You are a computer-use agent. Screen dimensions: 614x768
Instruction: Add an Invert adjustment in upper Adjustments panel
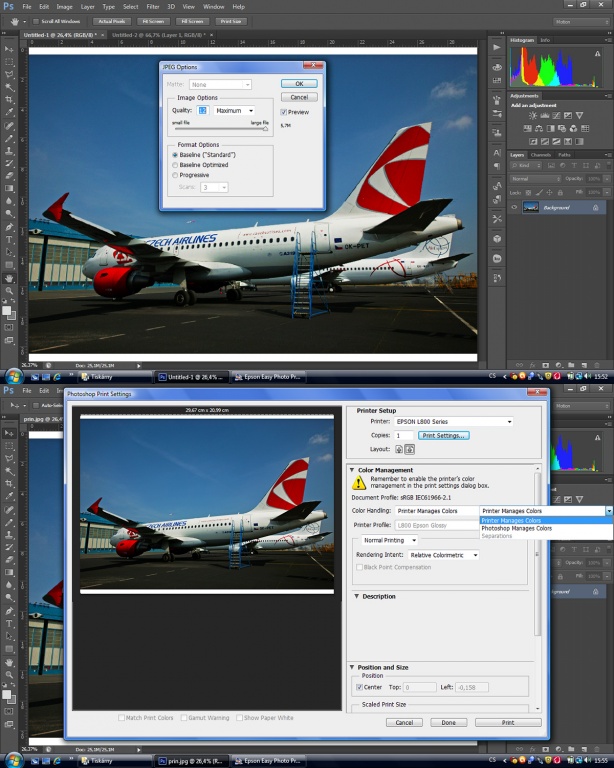(x=533, y=142)
